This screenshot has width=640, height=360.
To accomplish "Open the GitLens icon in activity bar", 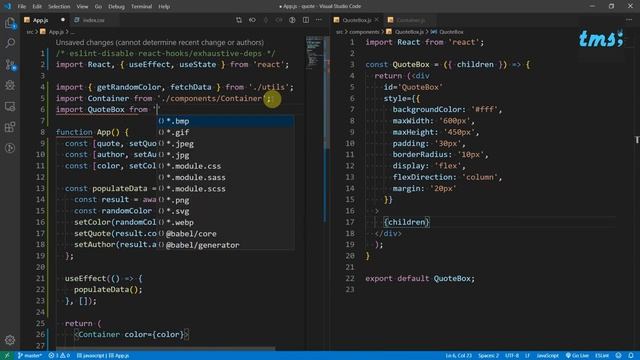I will click(x=10, y=148).
